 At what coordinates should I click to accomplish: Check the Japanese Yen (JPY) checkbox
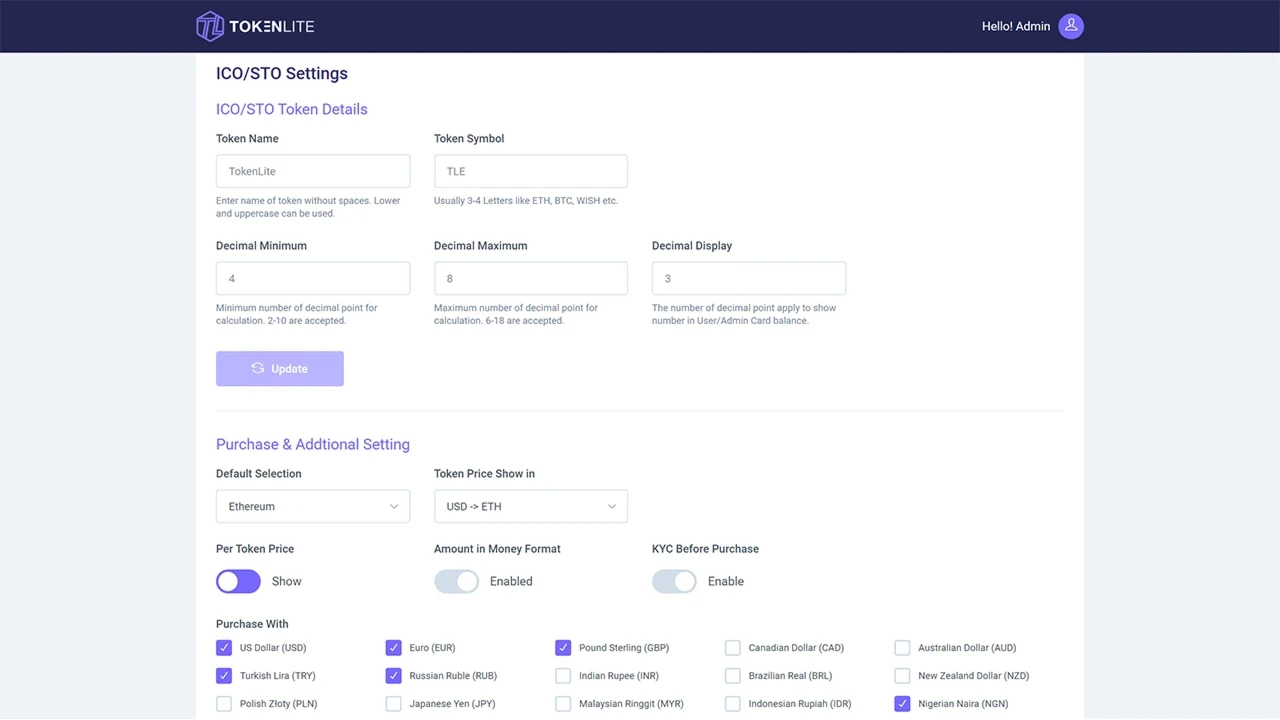tap(394, 704)
